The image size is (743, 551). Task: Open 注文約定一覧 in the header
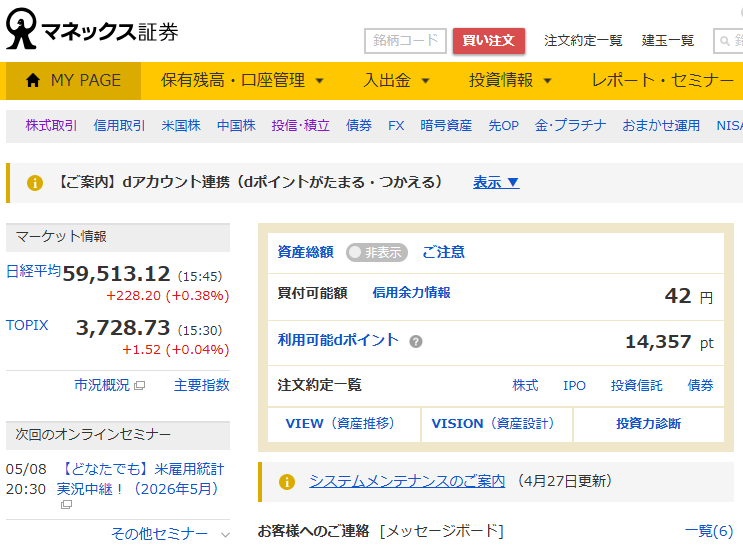tap(583, 41)
